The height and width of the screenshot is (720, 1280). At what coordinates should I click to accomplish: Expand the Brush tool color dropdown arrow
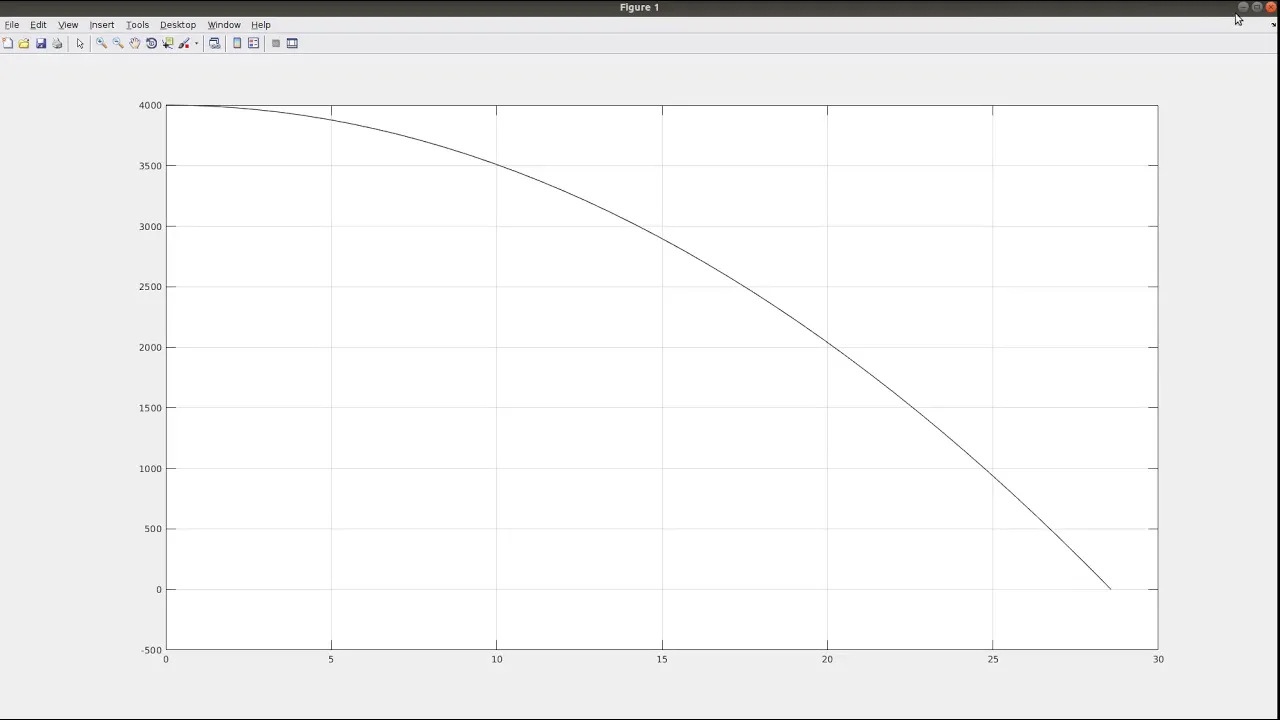click(196, 43)
